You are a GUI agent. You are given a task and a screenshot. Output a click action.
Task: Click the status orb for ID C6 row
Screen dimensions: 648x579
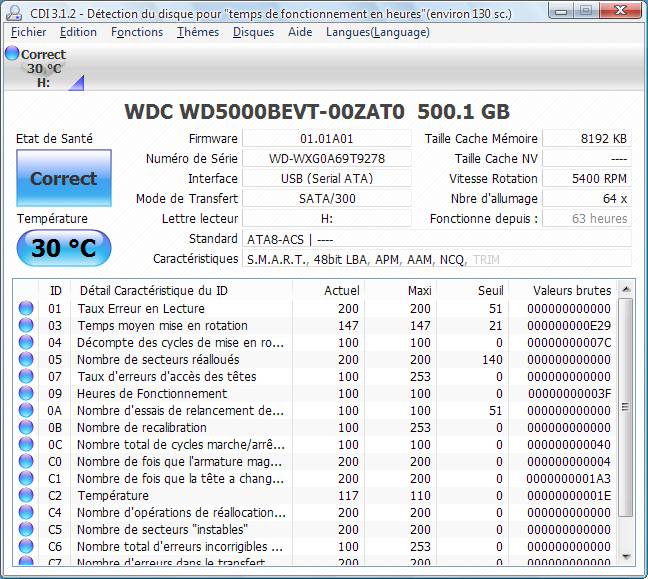26,546
